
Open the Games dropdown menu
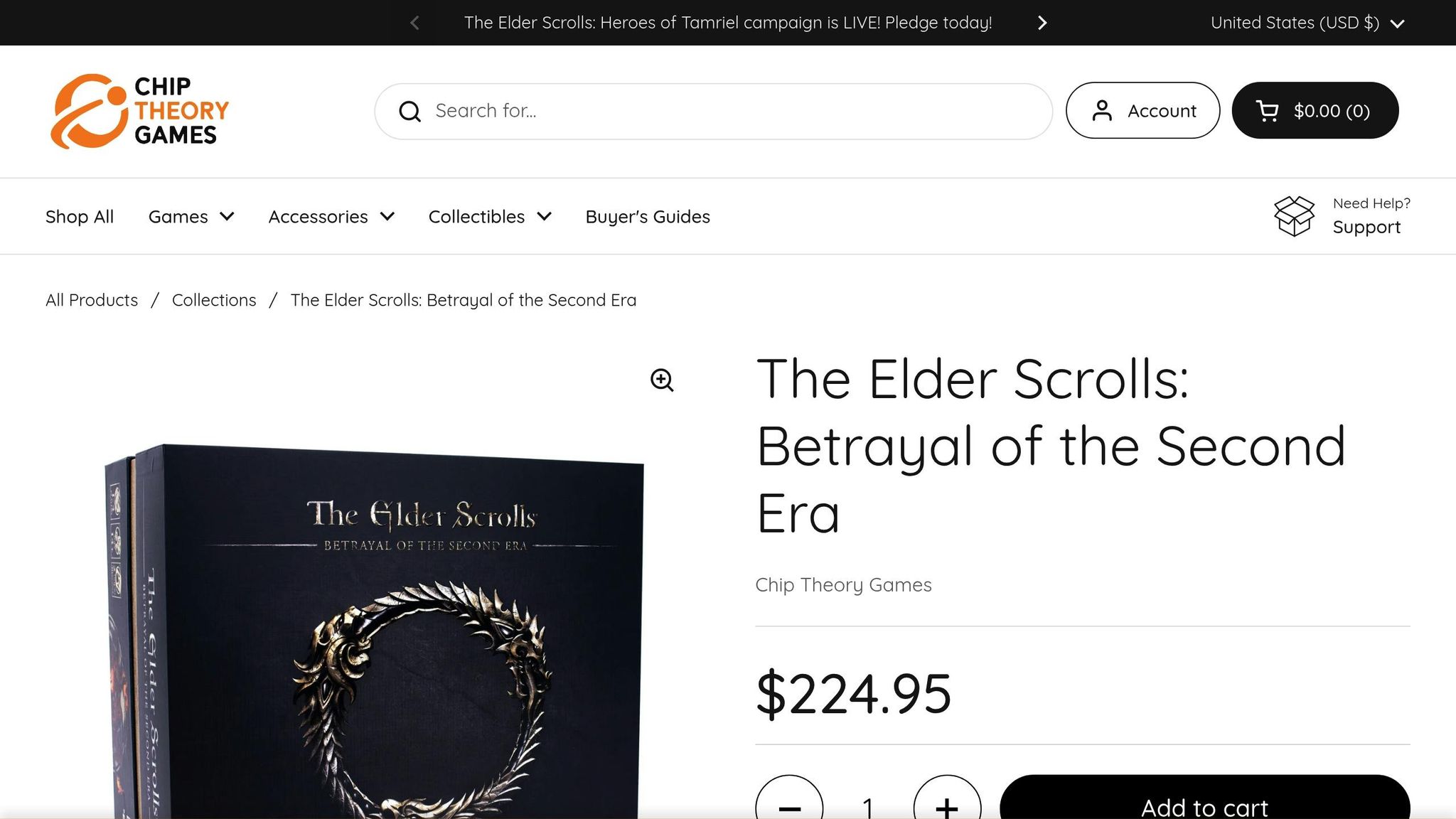click(191, 216)
